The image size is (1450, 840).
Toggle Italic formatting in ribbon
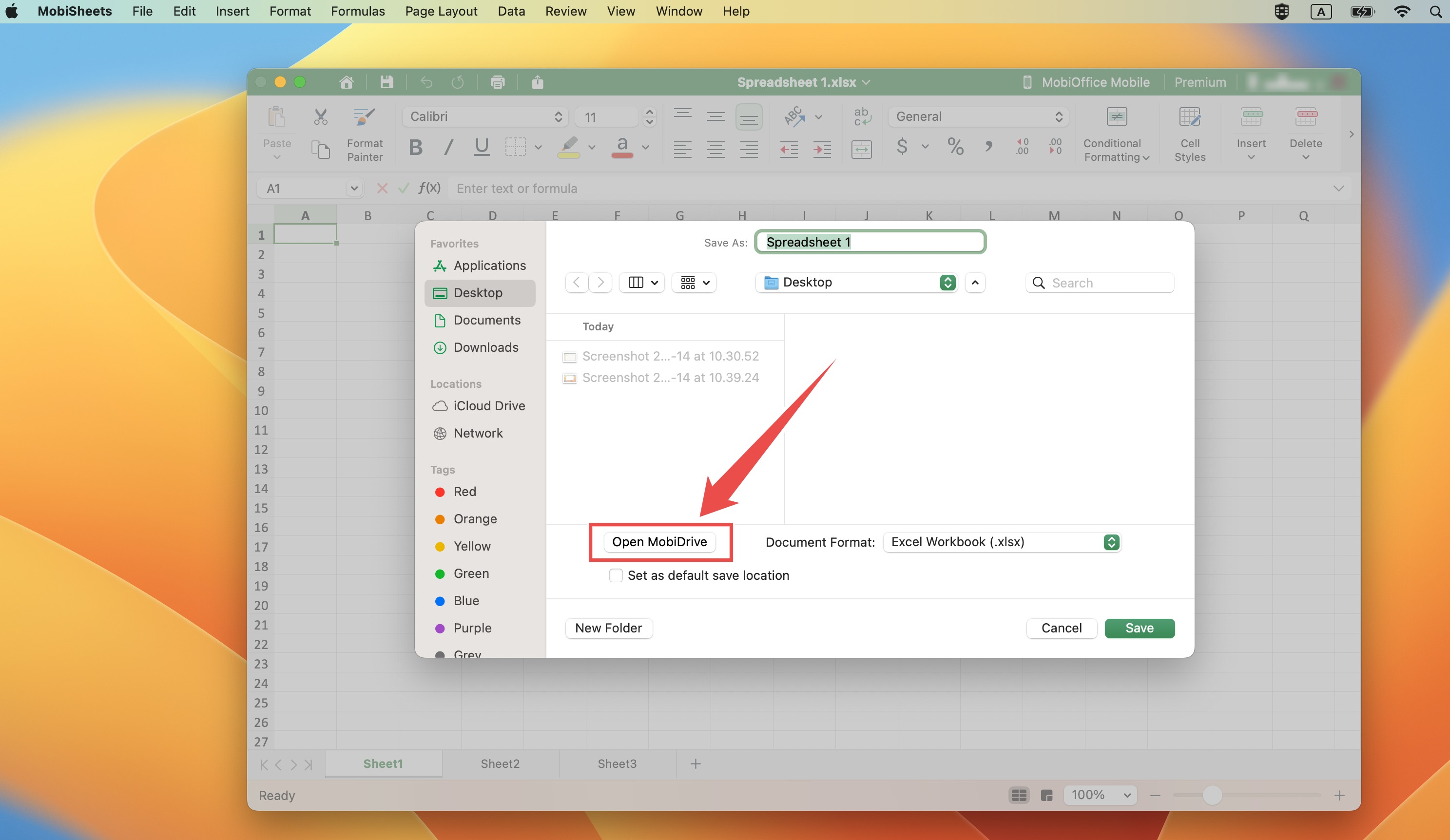point(448,148)
